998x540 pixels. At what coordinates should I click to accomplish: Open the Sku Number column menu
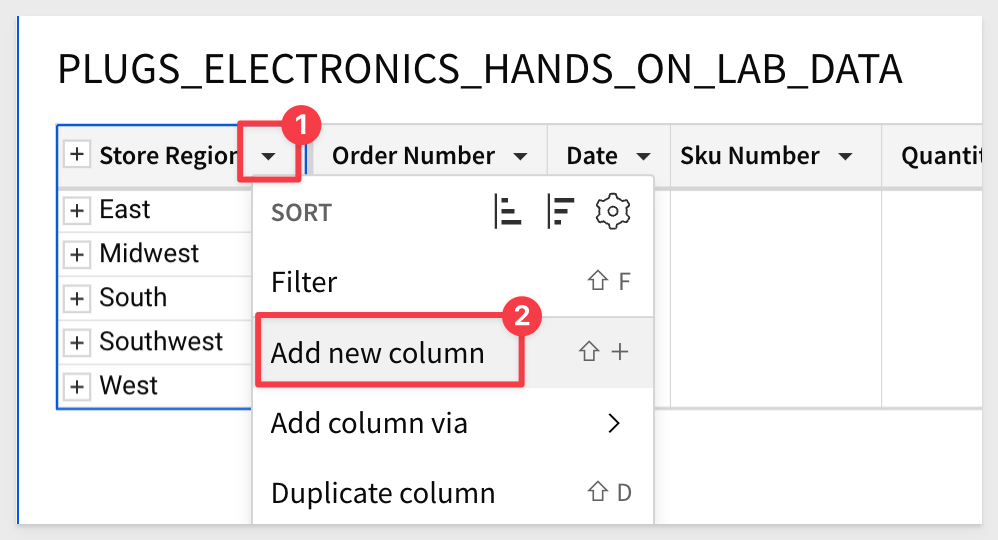(845, 156)
